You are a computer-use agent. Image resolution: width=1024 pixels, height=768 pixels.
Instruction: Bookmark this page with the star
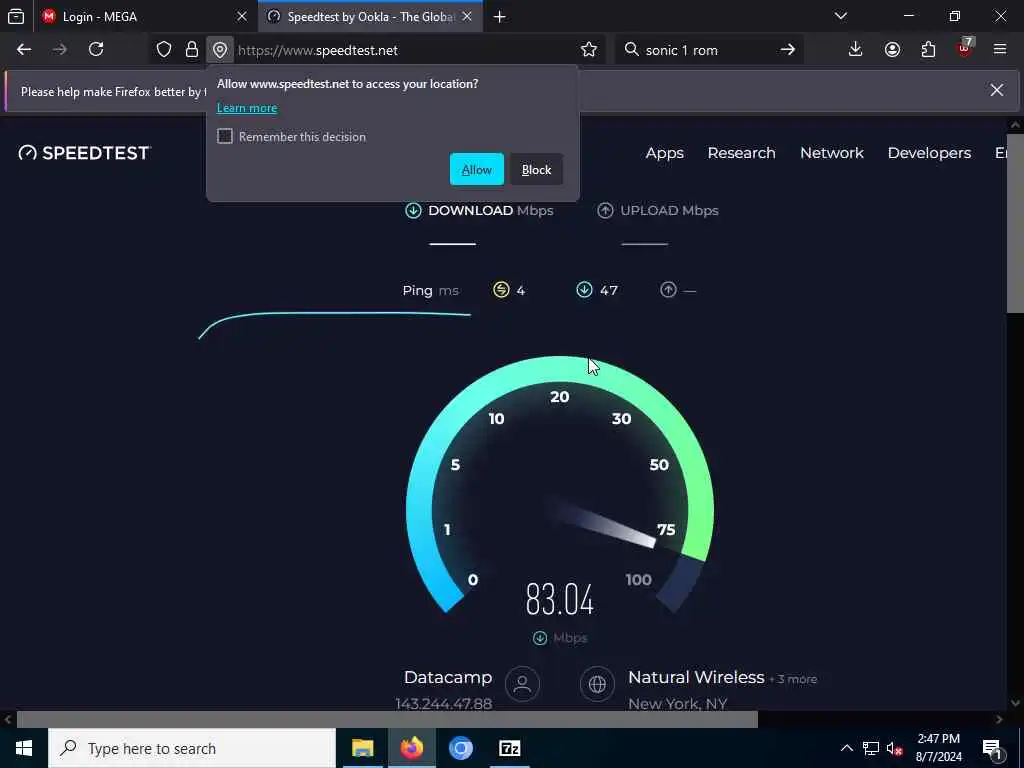[589, 50]
